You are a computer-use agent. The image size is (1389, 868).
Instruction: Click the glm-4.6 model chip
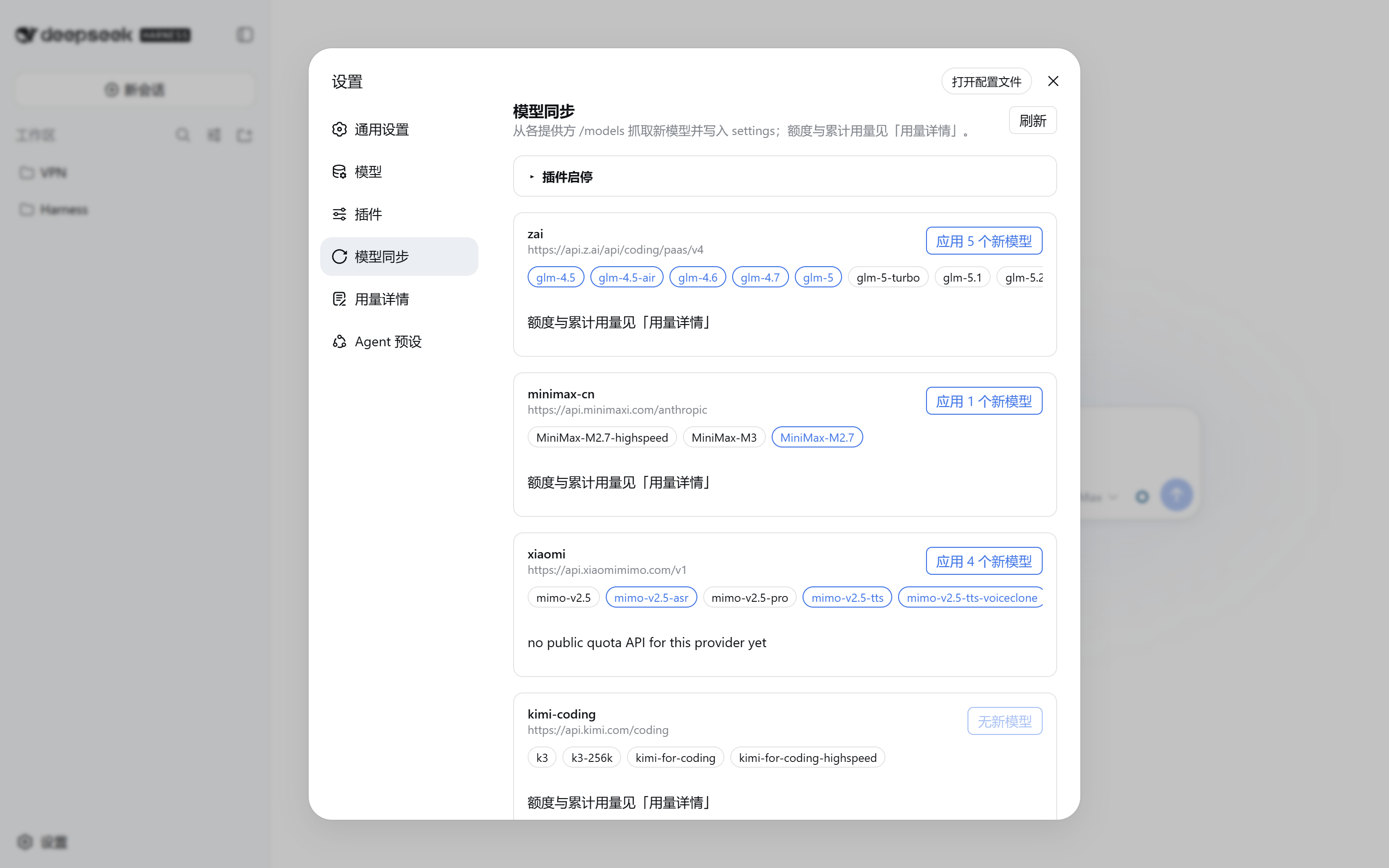point(697,277)
